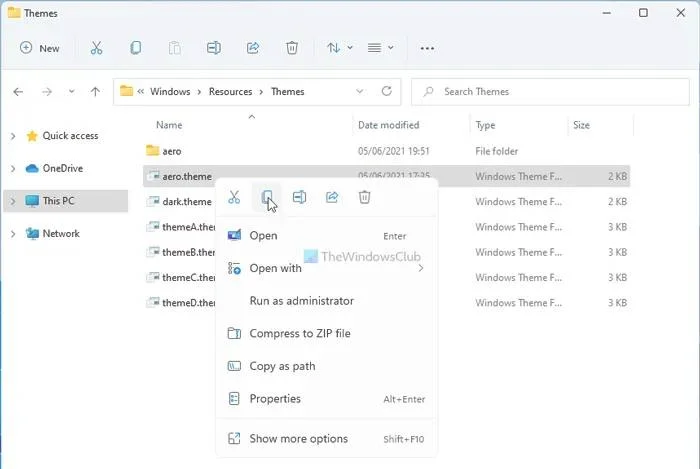Click the Paste icon in the main toolbar
The image size is (700, 469).
[x=175, y=48]
